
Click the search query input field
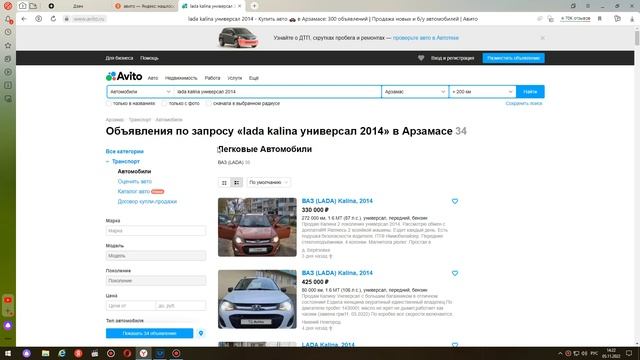click(278, 92)
